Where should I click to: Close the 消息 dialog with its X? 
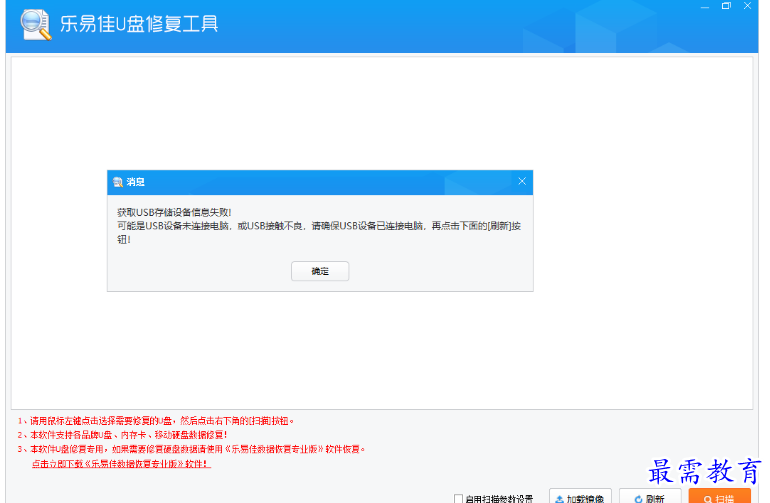click(x=522, y=181)
